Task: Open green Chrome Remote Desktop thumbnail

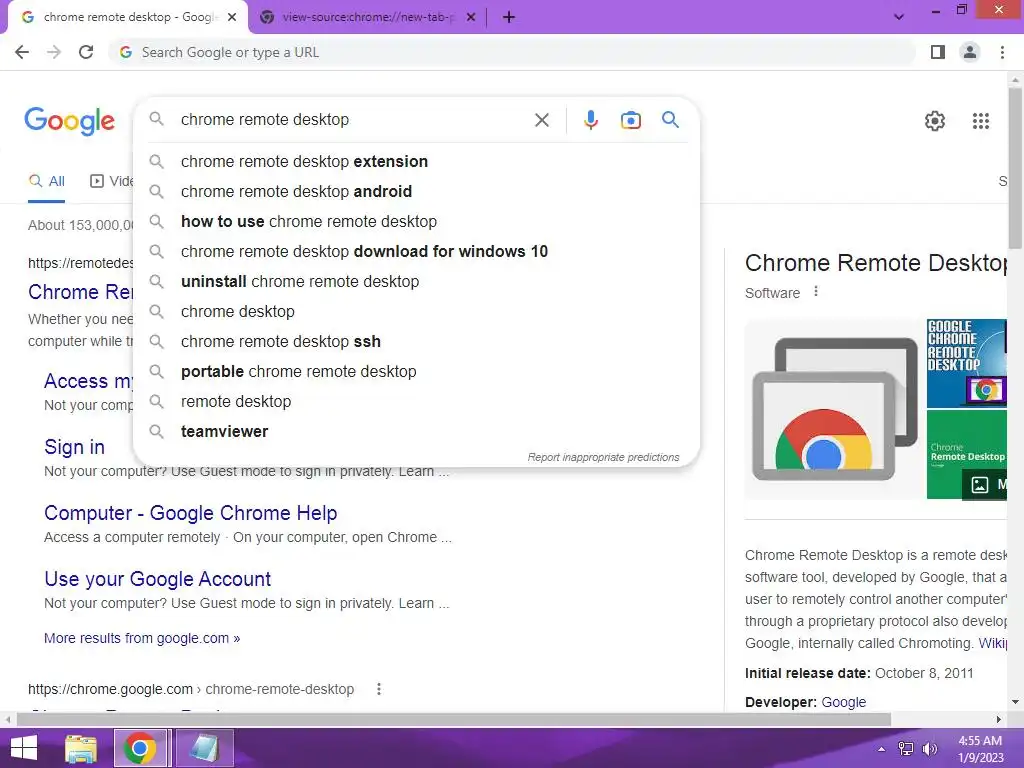Action: pyautogui.click(x=967, y=455)
